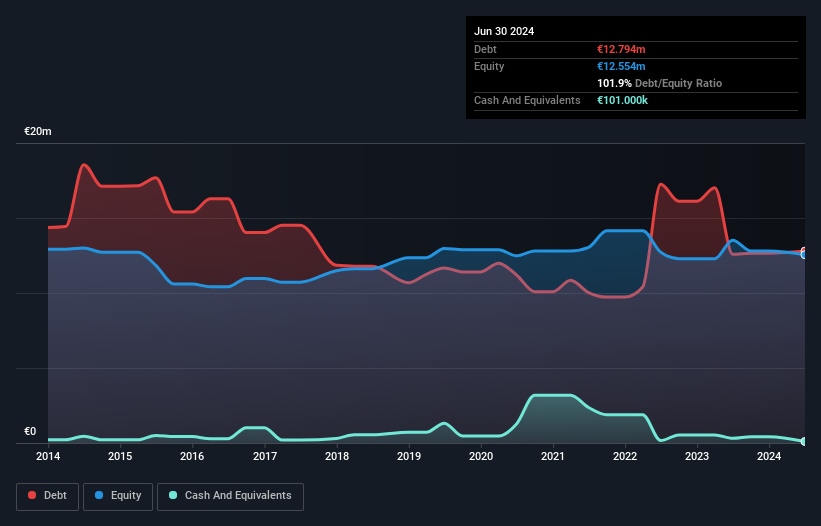The width and height of the screenshot is (821, 526).
Task: Click the €20m y-axis label
Action: (x=38, y=131)
